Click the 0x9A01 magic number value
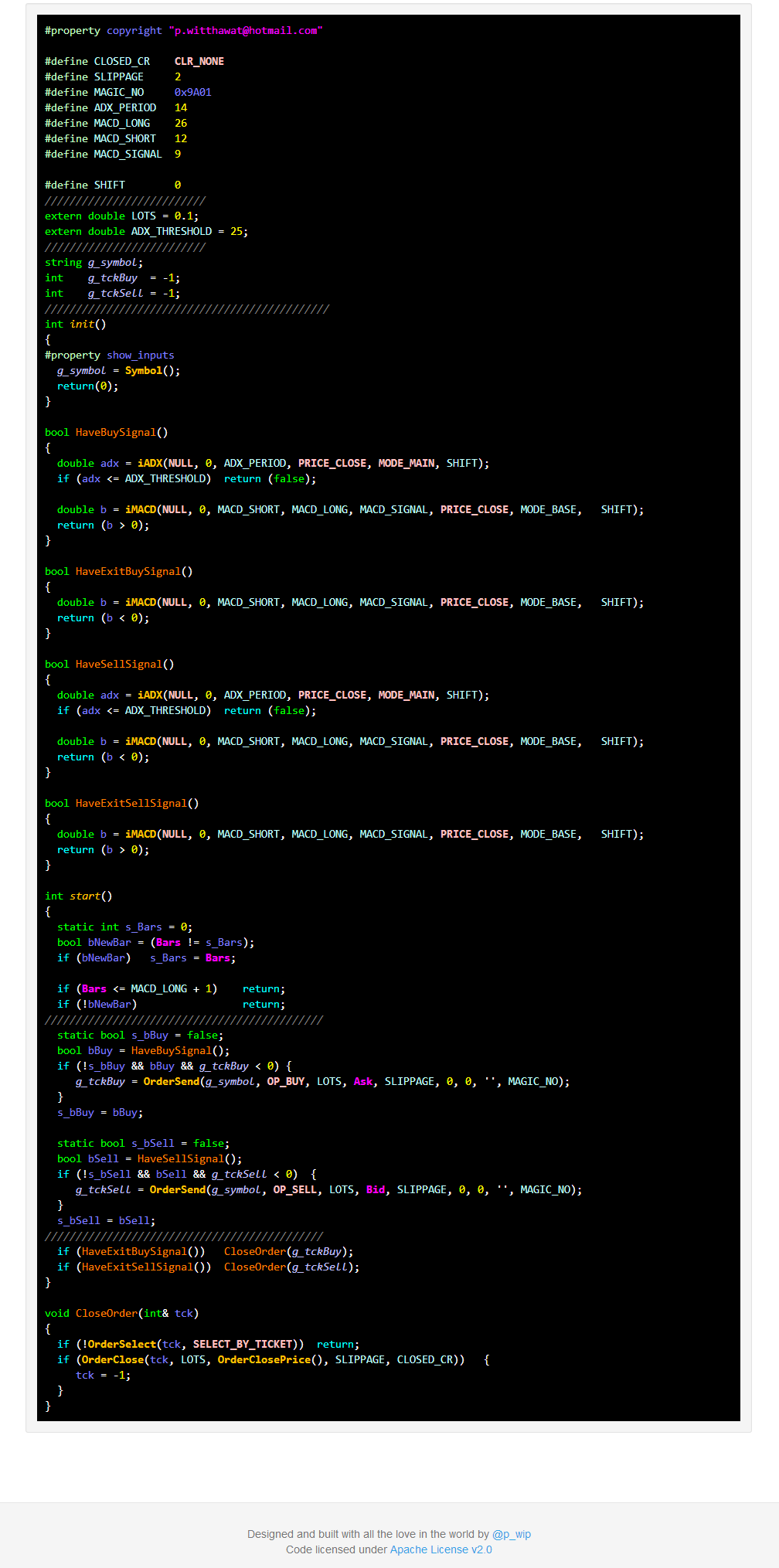 192,93
